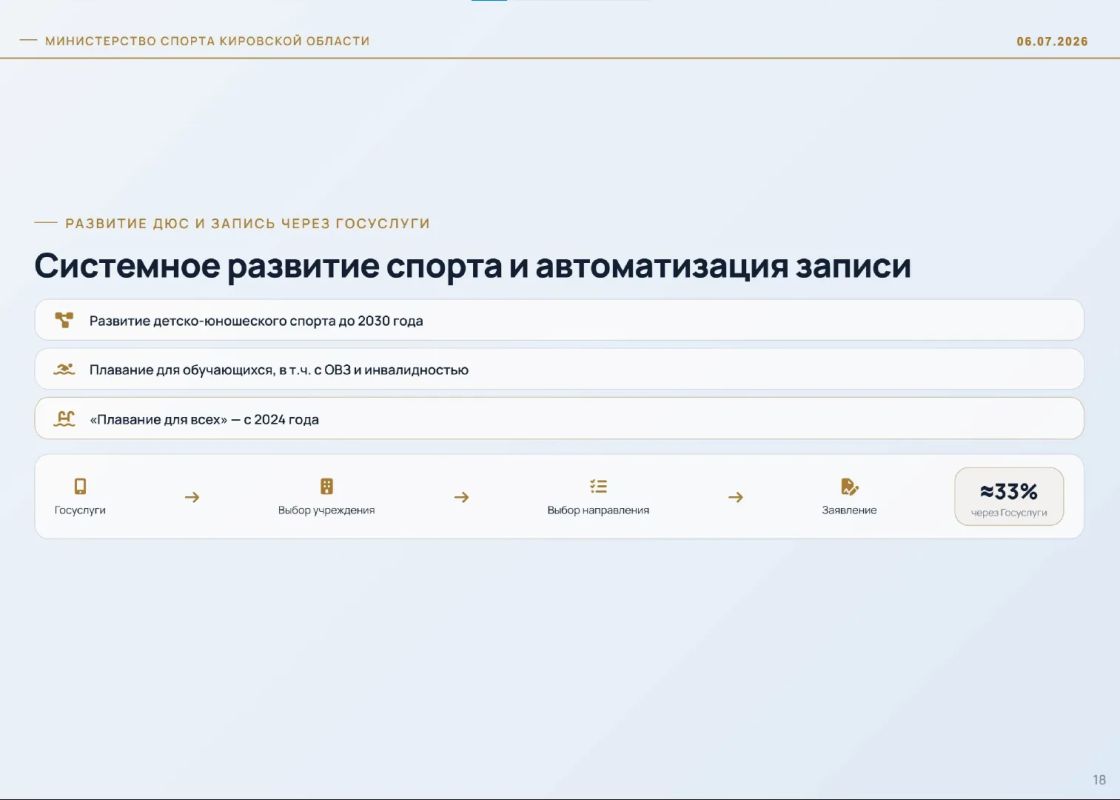Click the arrow between Выбор направления and Заявление

[x=736, y=496]
